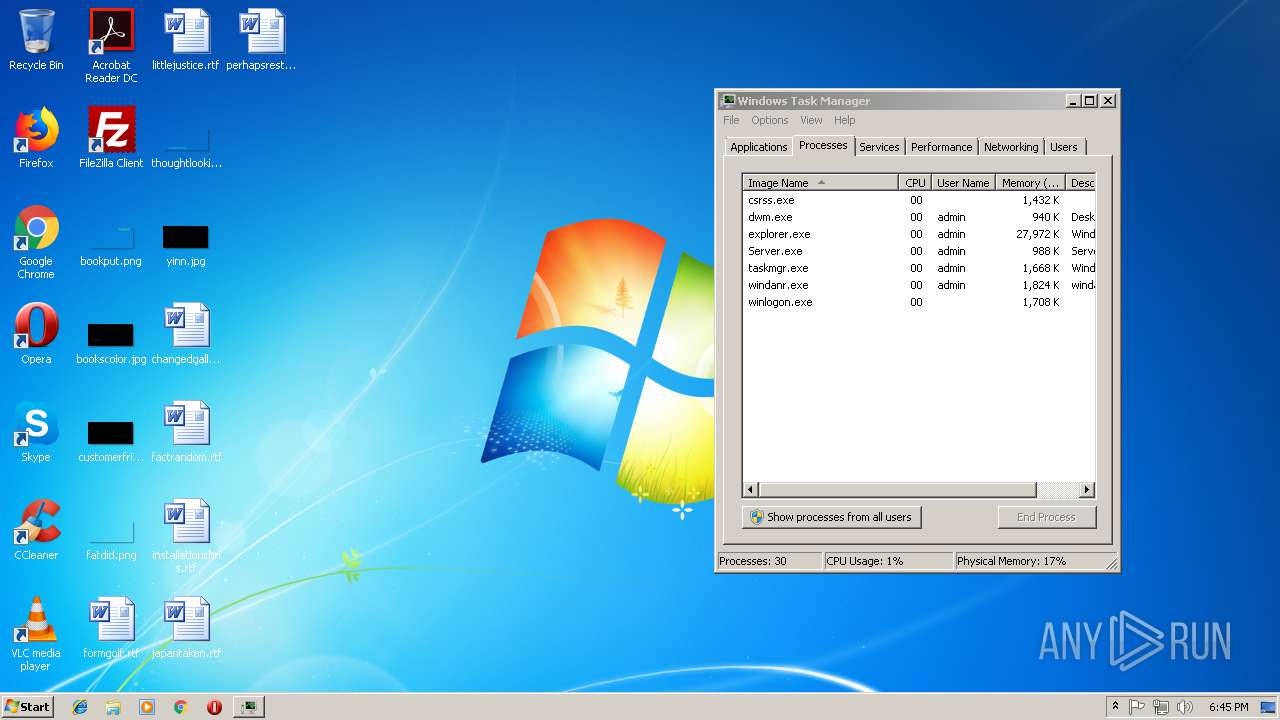Switch to the Performance tab
The image size is (1280, 720).
pos(941,147)
